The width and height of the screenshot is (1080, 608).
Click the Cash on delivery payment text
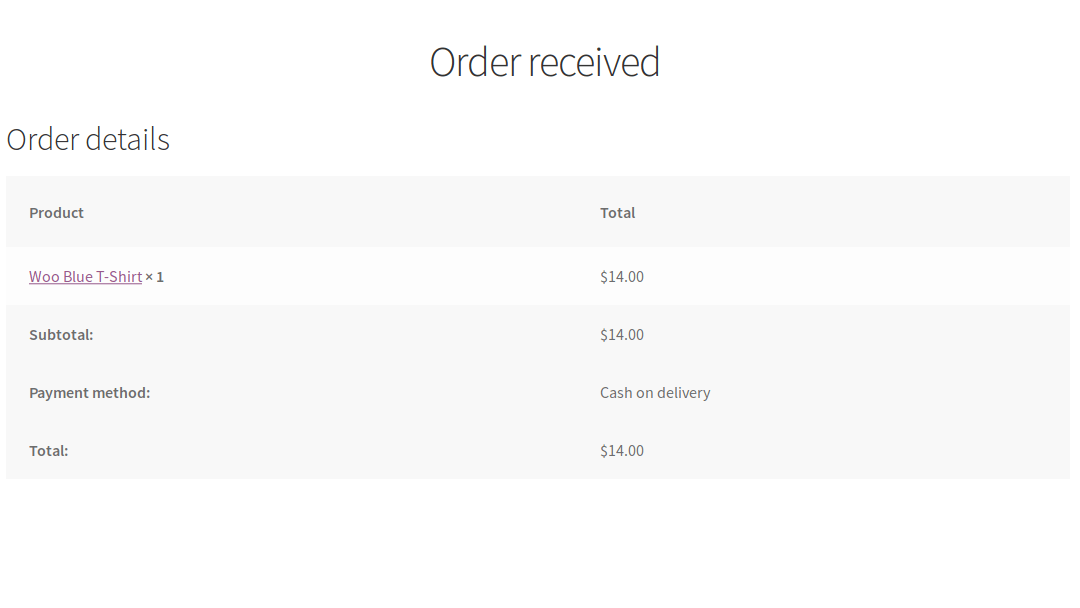pos(655,392)
